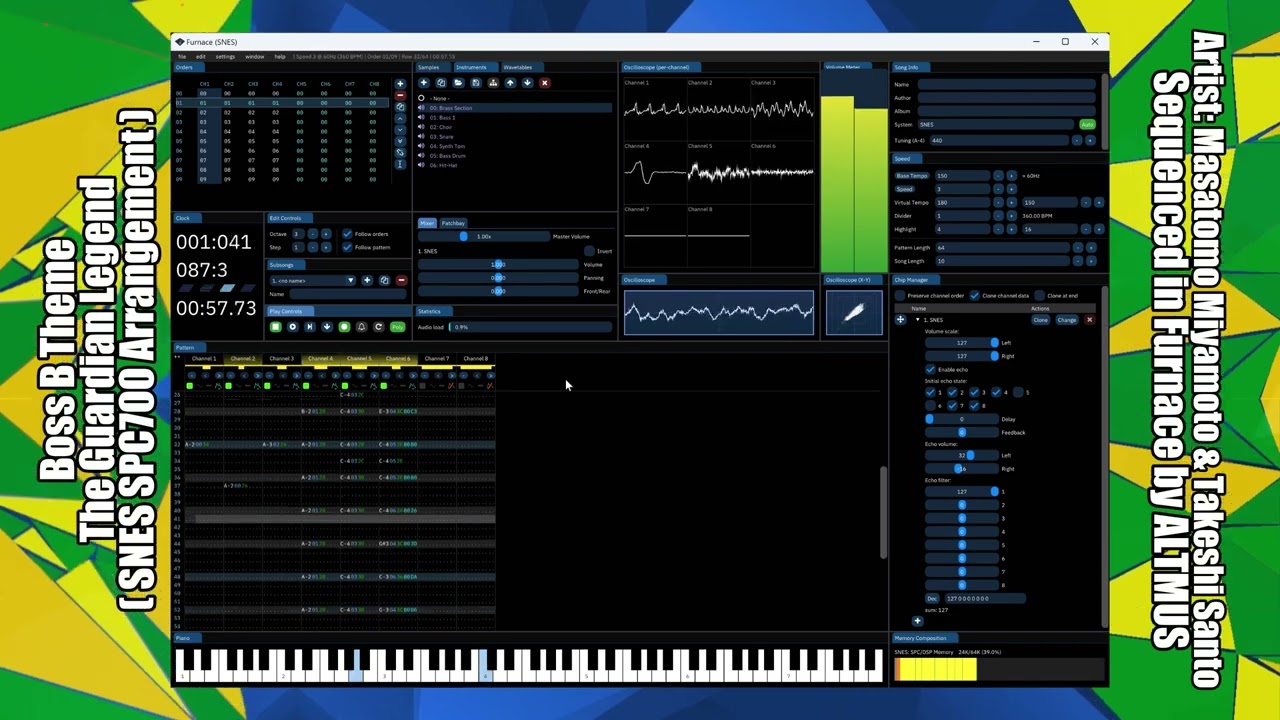
Task: Increase Pattern Length with plus stepper
Action: click(1091, 247)
